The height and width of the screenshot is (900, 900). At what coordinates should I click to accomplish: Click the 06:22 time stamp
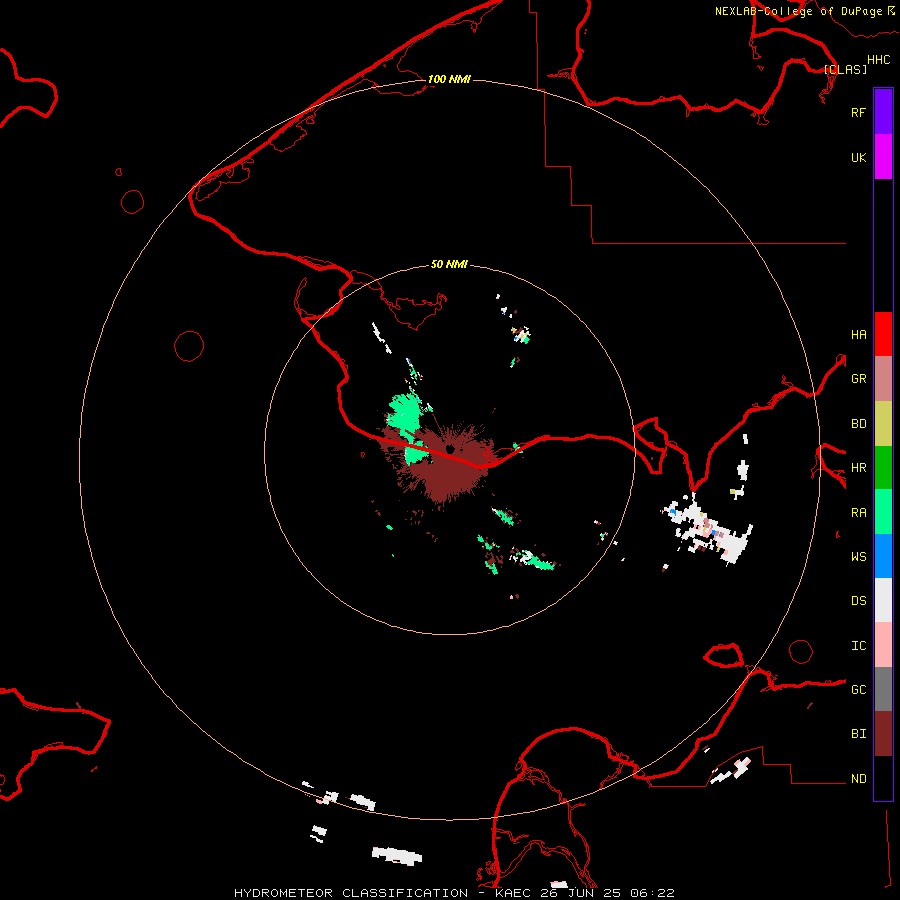click(x=651, y=893)
